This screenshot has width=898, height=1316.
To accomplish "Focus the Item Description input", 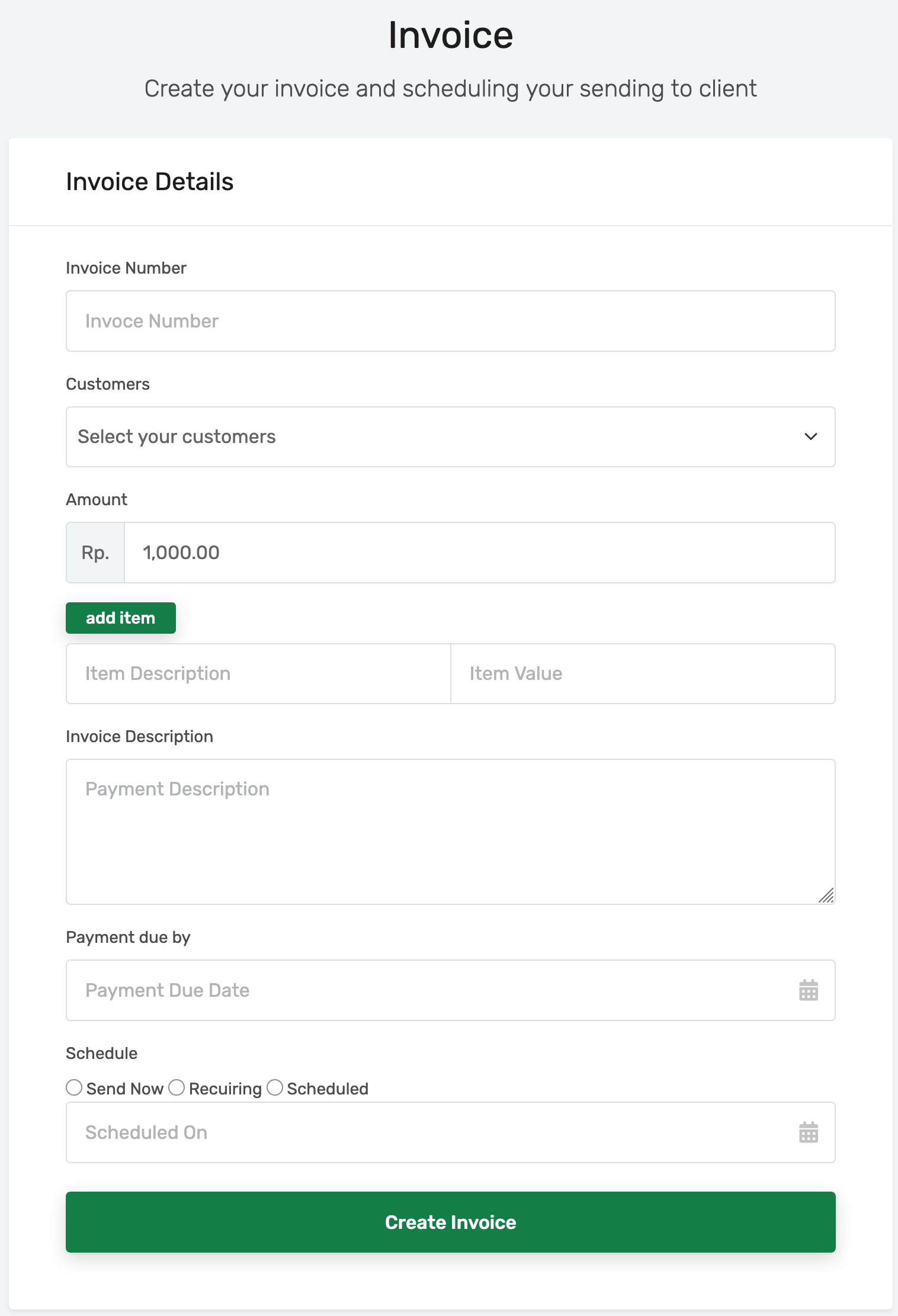I will 258,673.
